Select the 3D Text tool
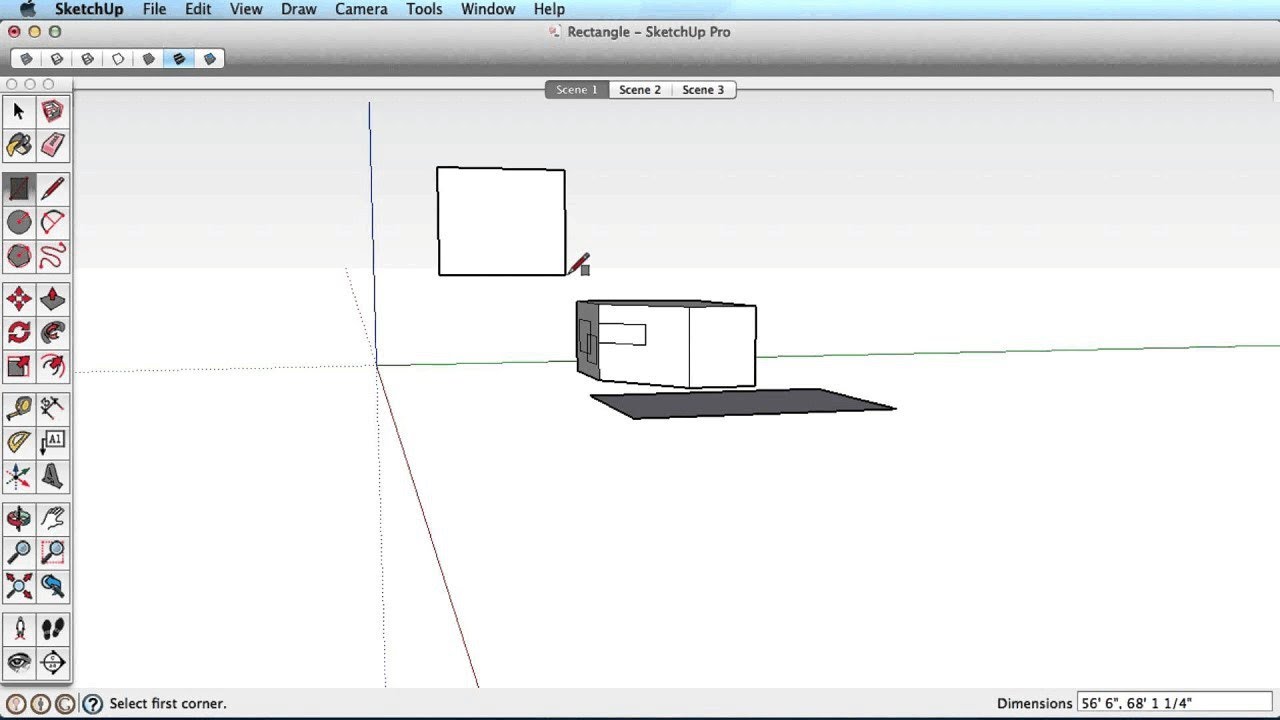The width and height of the screenshot is (1280, 720). [53, 476]
